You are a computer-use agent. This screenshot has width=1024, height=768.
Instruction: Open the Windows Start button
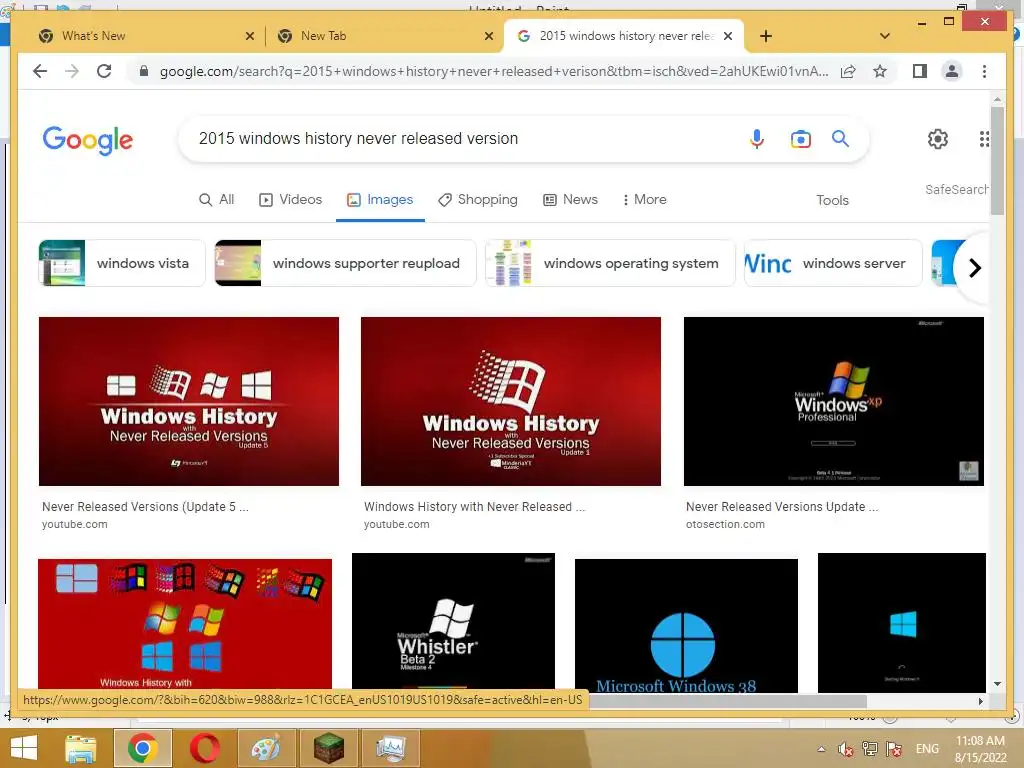24,748
